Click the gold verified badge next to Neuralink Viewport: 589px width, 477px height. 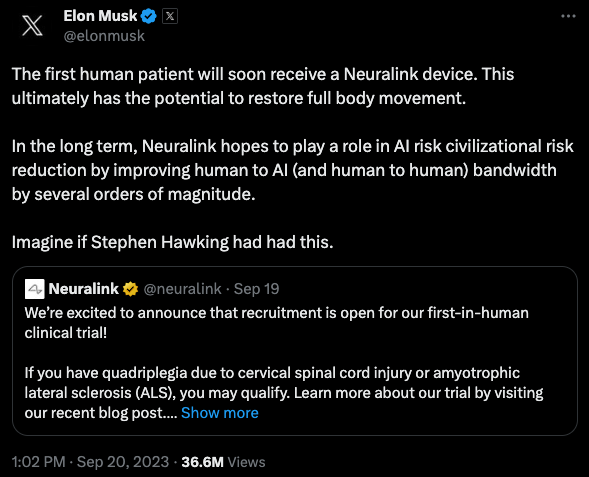[x=130, y=289]
